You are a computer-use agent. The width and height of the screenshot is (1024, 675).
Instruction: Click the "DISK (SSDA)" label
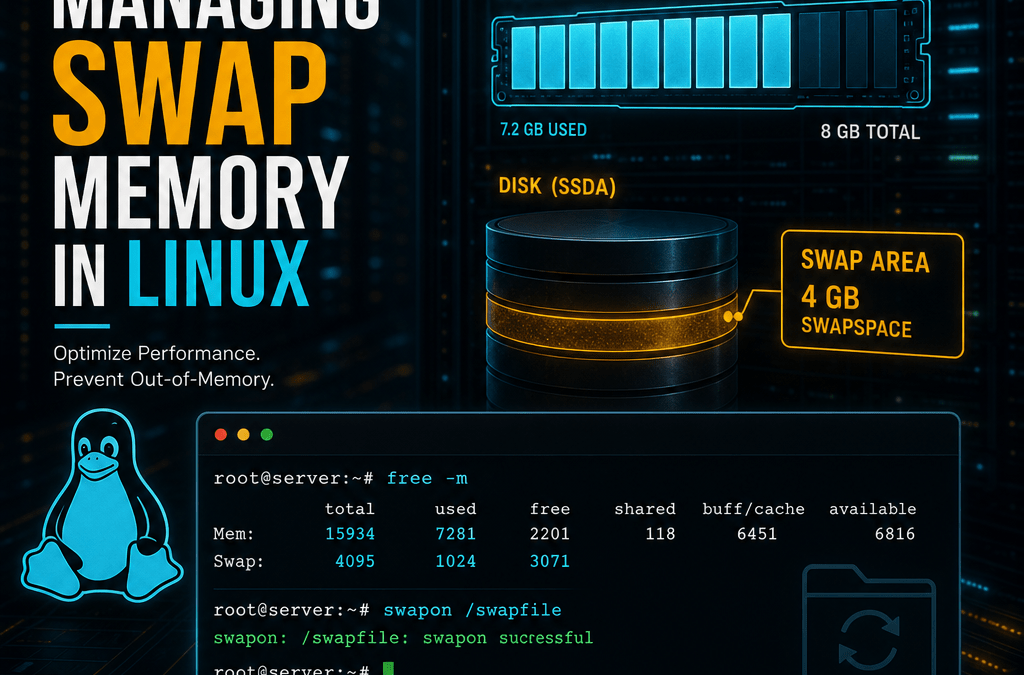[x=557, y=187]
